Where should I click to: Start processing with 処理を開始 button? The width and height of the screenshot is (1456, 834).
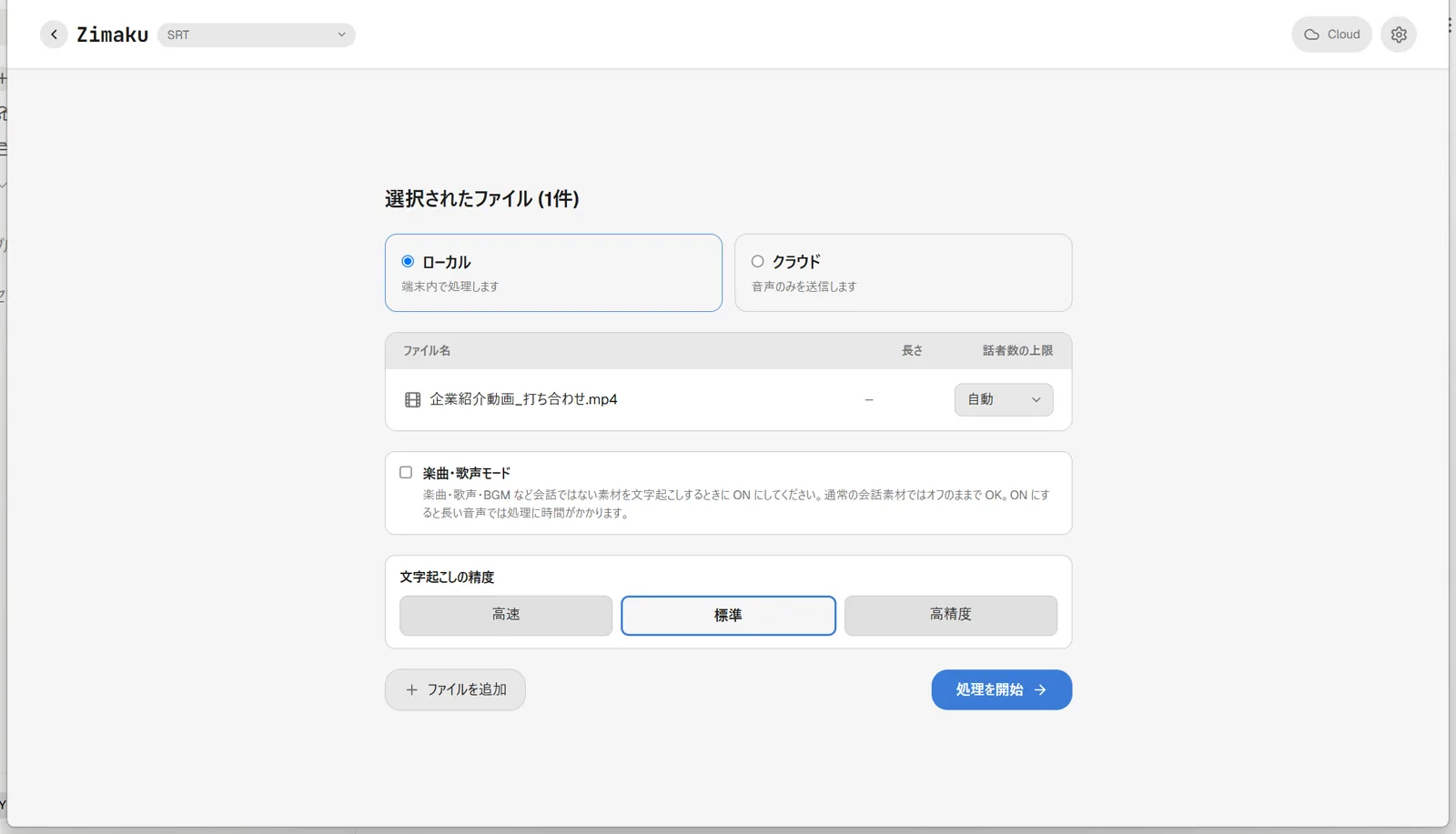[x=1001, y=689]
